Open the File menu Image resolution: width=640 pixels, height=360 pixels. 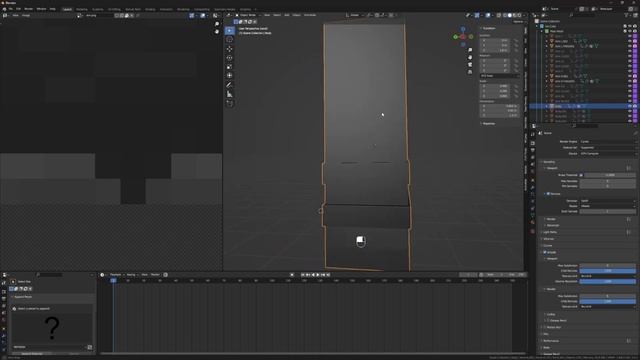[x=11, y=9]
